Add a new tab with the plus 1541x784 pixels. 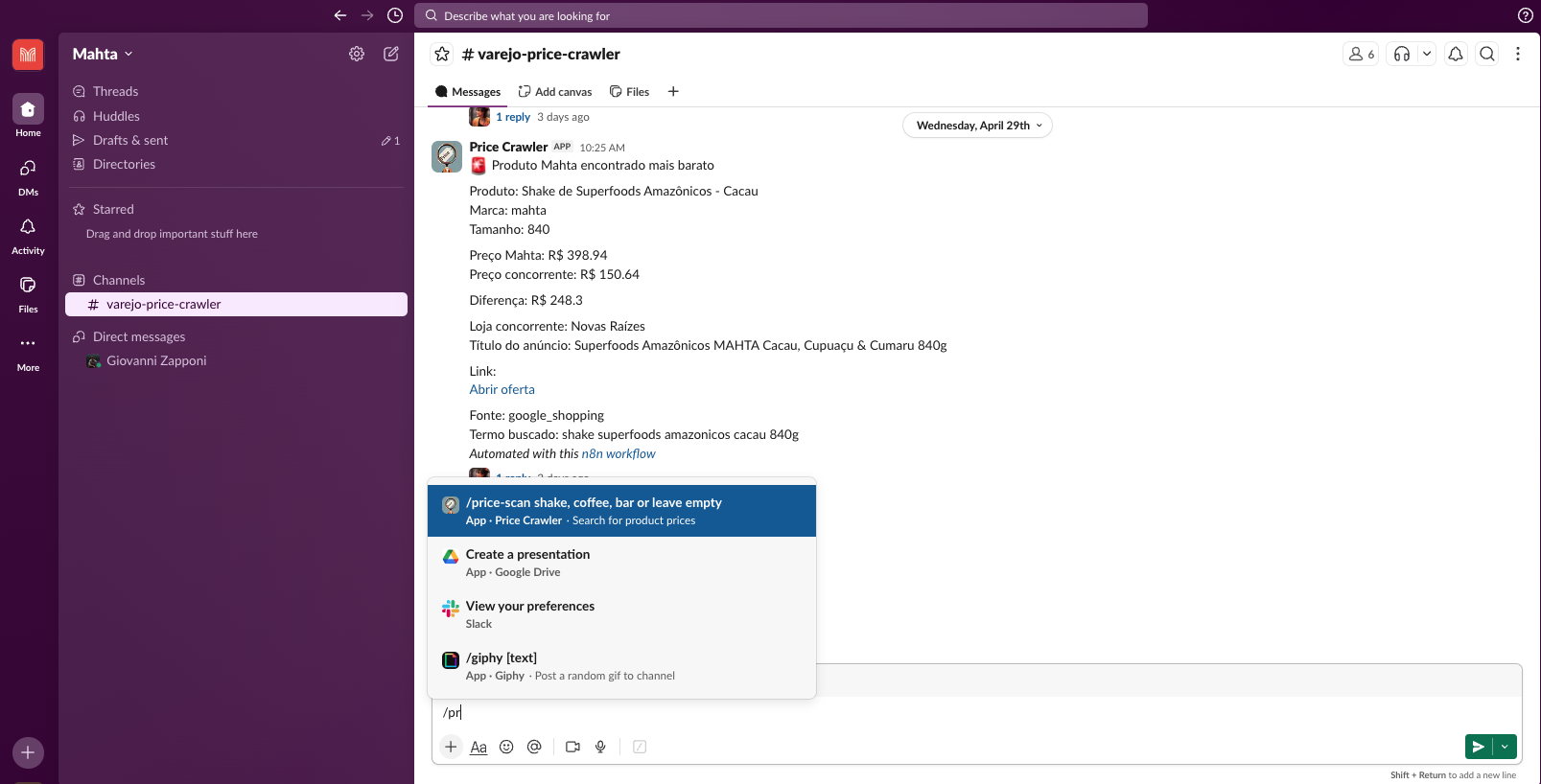click(673, 91)
